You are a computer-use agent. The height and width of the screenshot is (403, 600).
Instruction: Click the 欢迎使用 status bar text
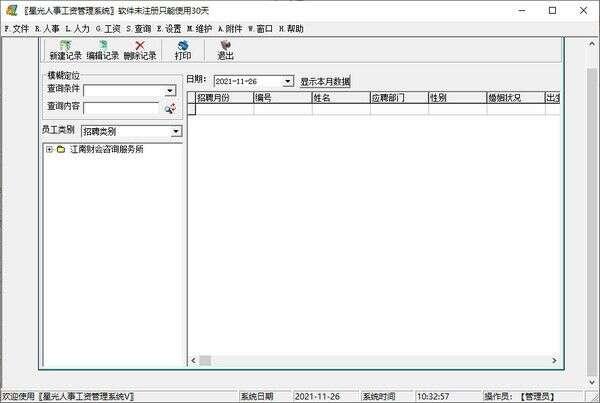[67, 396]
